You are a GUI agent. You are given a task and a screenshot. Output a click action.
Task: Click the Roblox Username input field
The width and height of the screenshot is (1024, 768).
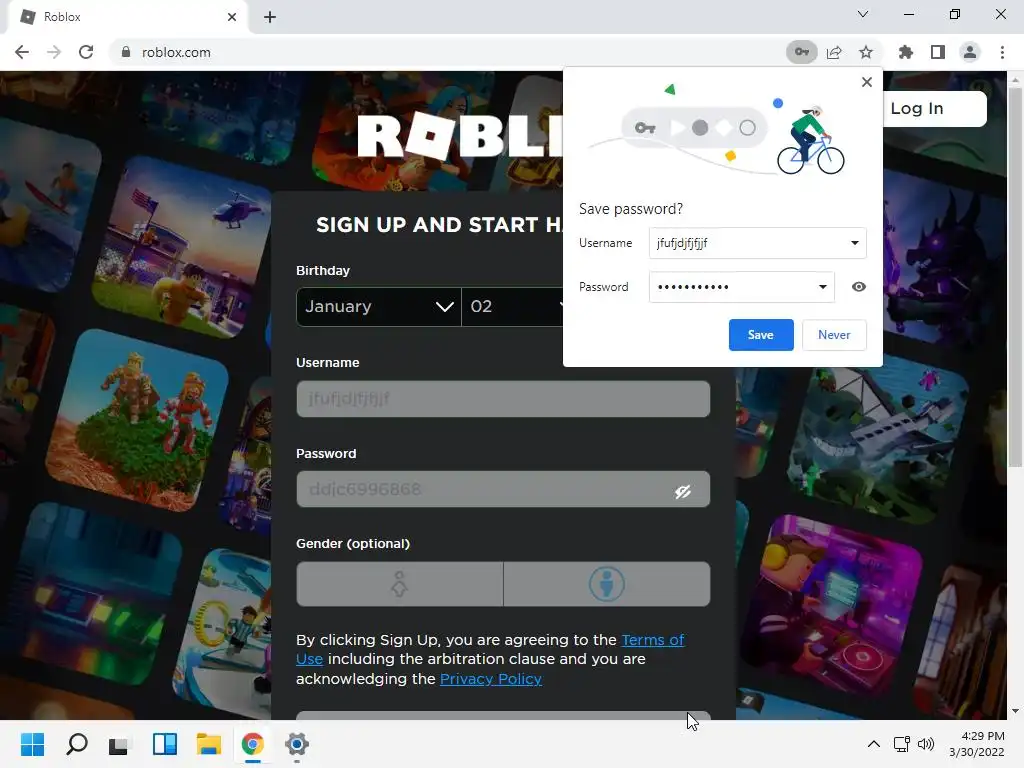[x=503, y=399]
